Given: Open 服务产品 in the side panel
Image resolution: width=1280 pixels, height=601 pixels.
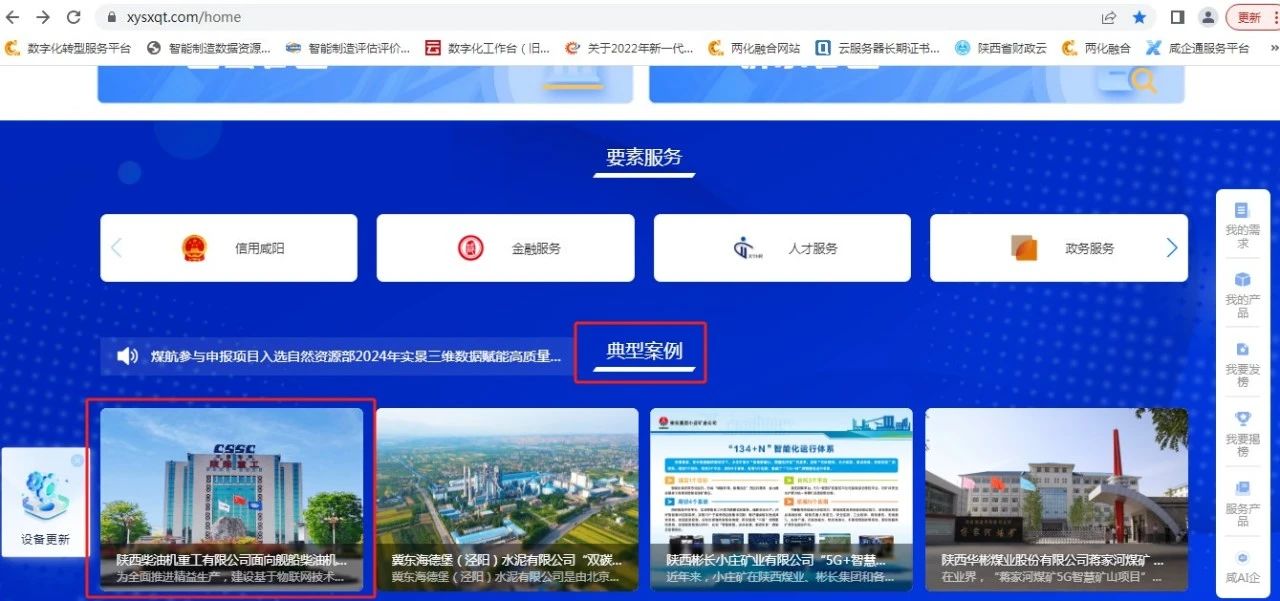Looking at the screenshot, I should click(1242, 489).
